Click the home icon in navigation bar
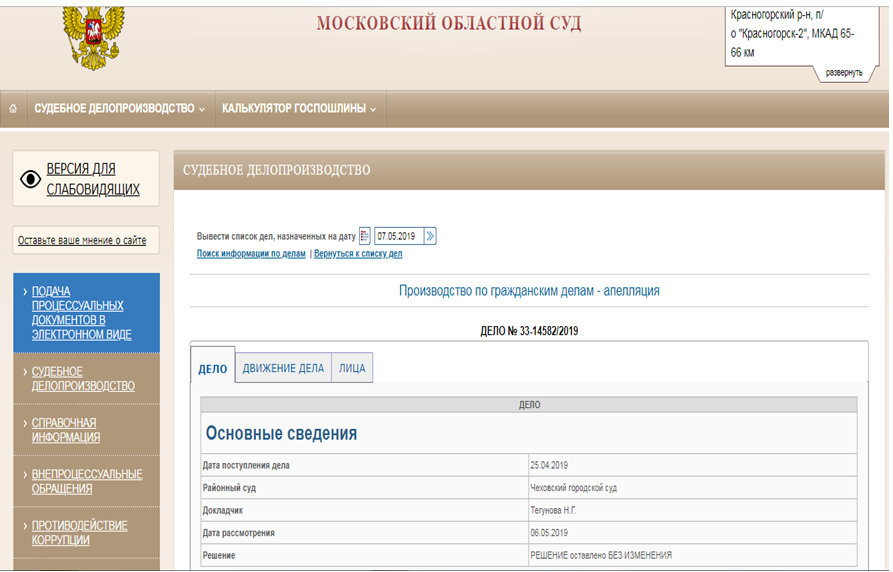The height and width of the screenshot is (572, 893). pyautogui.click(x=13, y=108)
